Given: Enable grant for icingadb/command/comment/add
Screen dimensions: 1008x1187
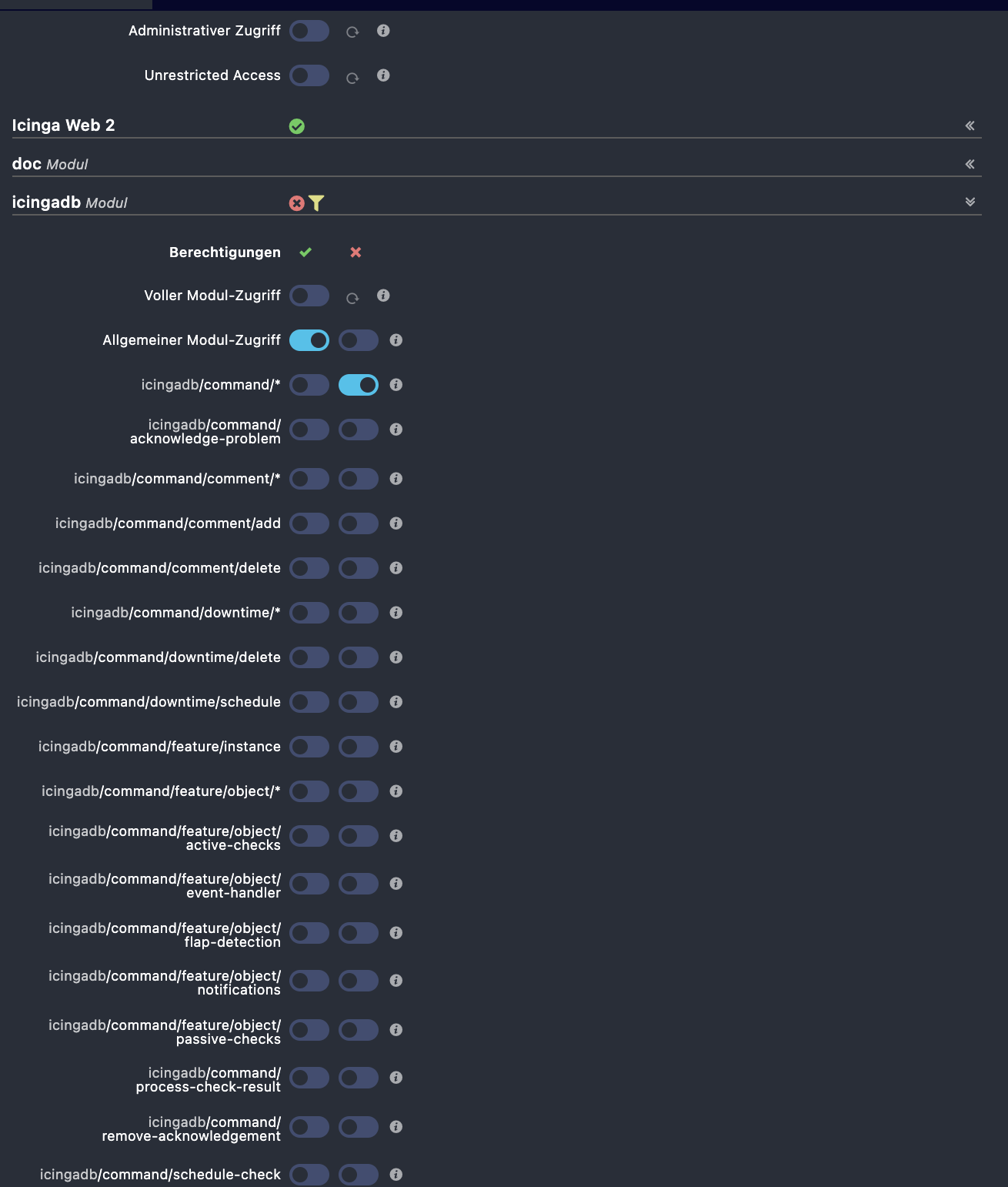Looking at the screenshot, I should pos(309,523).
